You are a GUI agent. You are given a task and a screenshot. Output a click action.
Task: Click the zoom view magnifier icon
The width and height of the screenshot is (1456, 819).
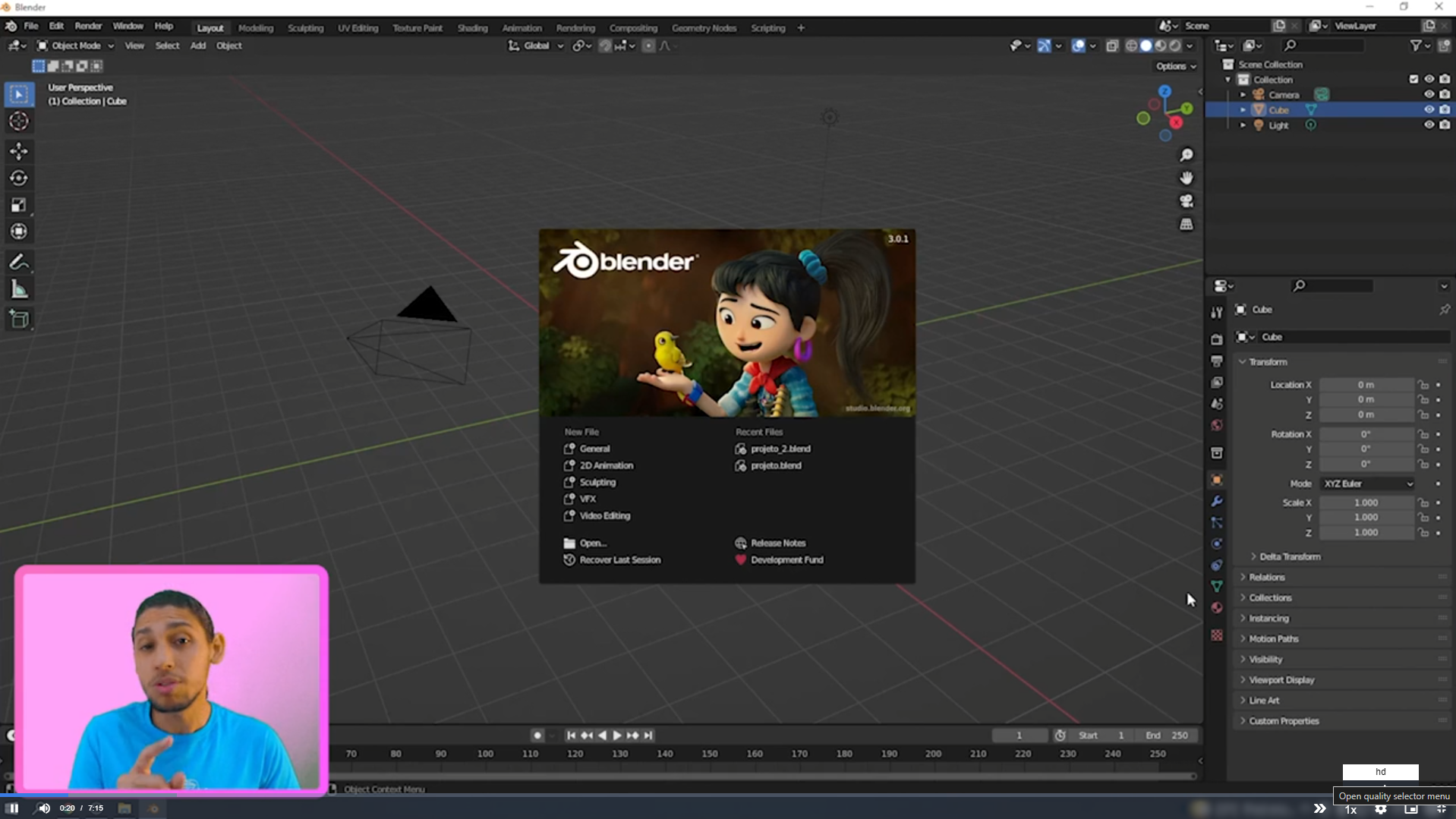[1186, 155]
